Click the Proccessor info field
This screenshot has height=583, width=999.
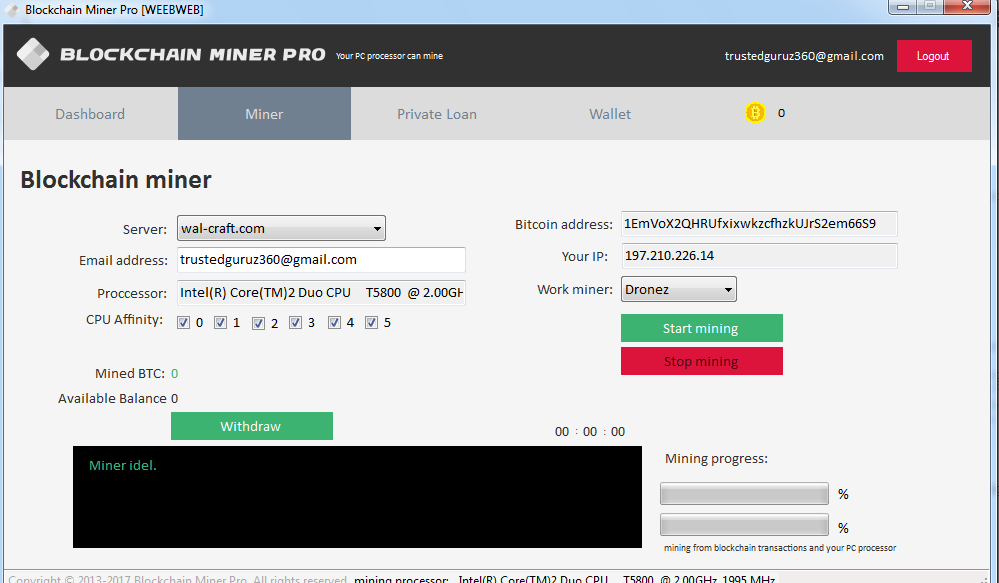click(321, 292)
